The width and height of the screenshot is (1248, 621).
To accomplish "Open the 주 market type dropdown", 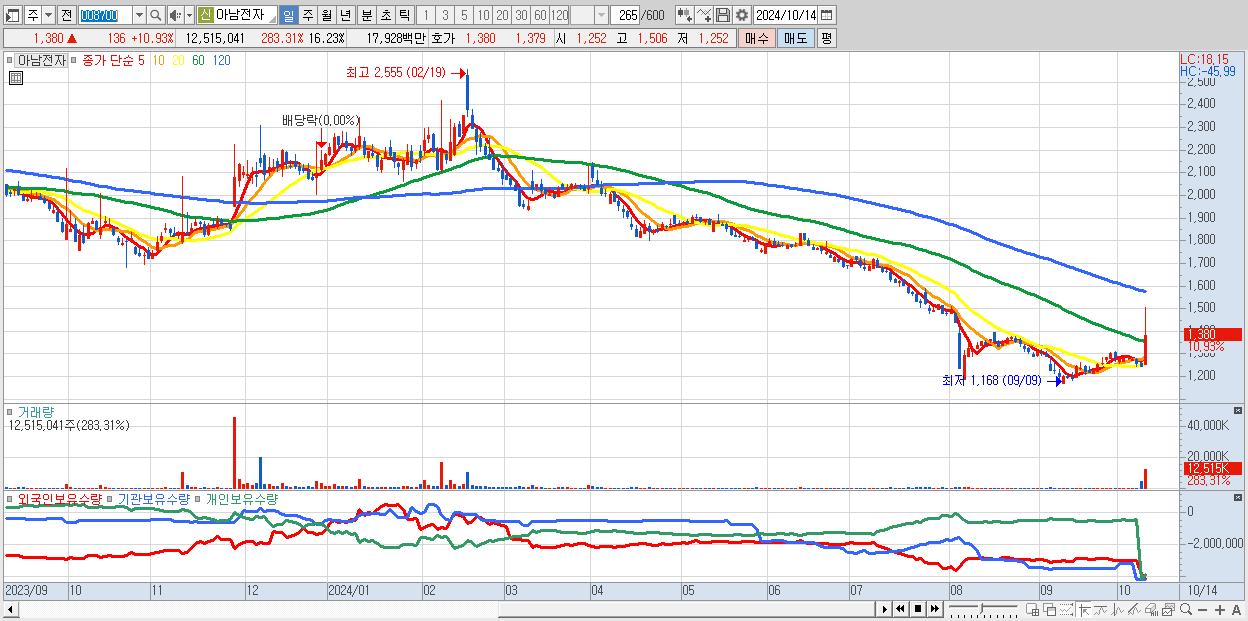I will click(48, 15).
